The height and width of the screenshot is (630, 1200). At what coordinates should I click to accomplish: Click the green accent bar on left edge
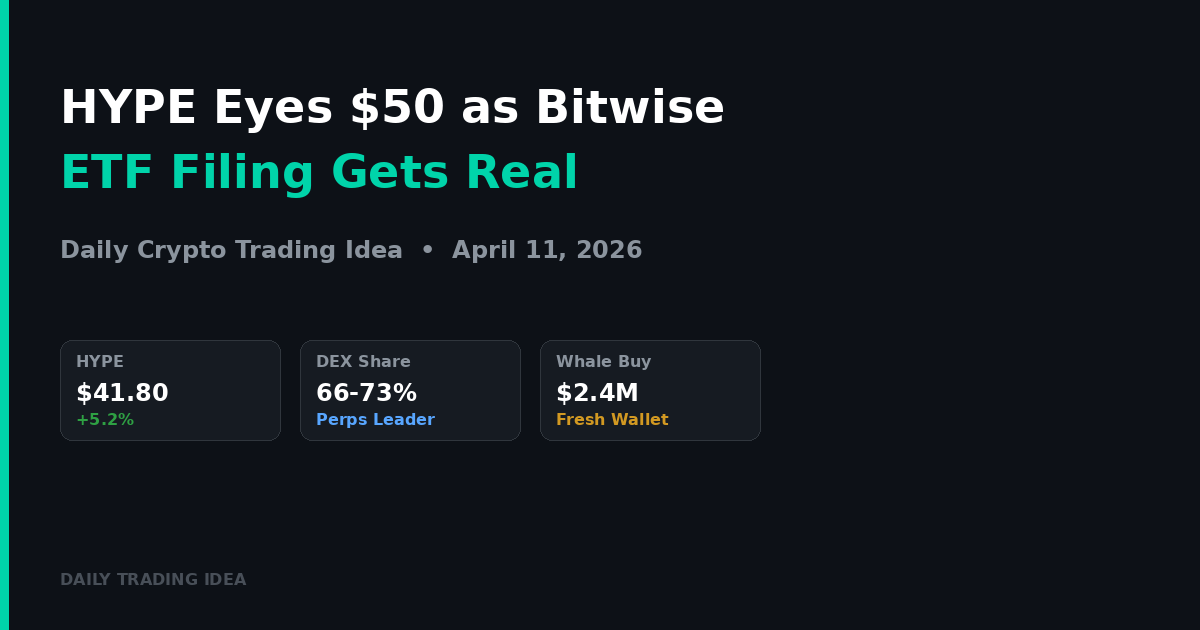click(x=4, y=315)
